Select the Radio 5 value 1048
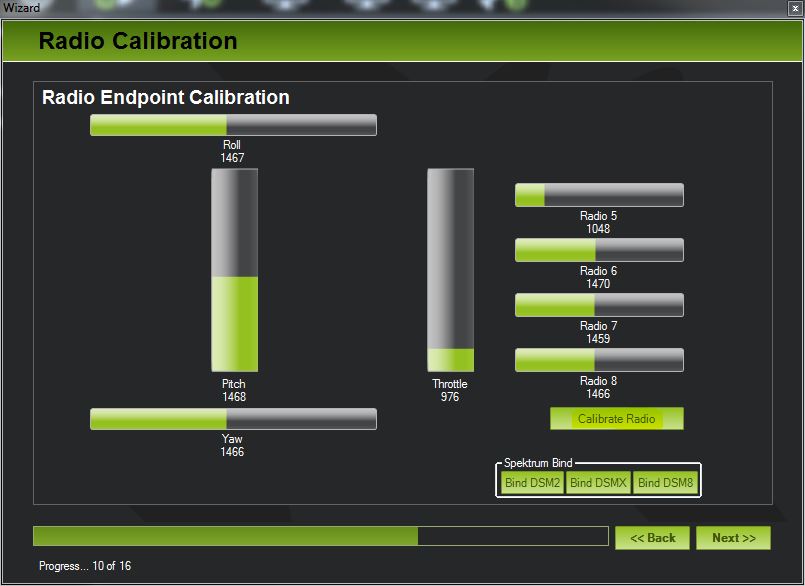 click(x=598, y=229)
